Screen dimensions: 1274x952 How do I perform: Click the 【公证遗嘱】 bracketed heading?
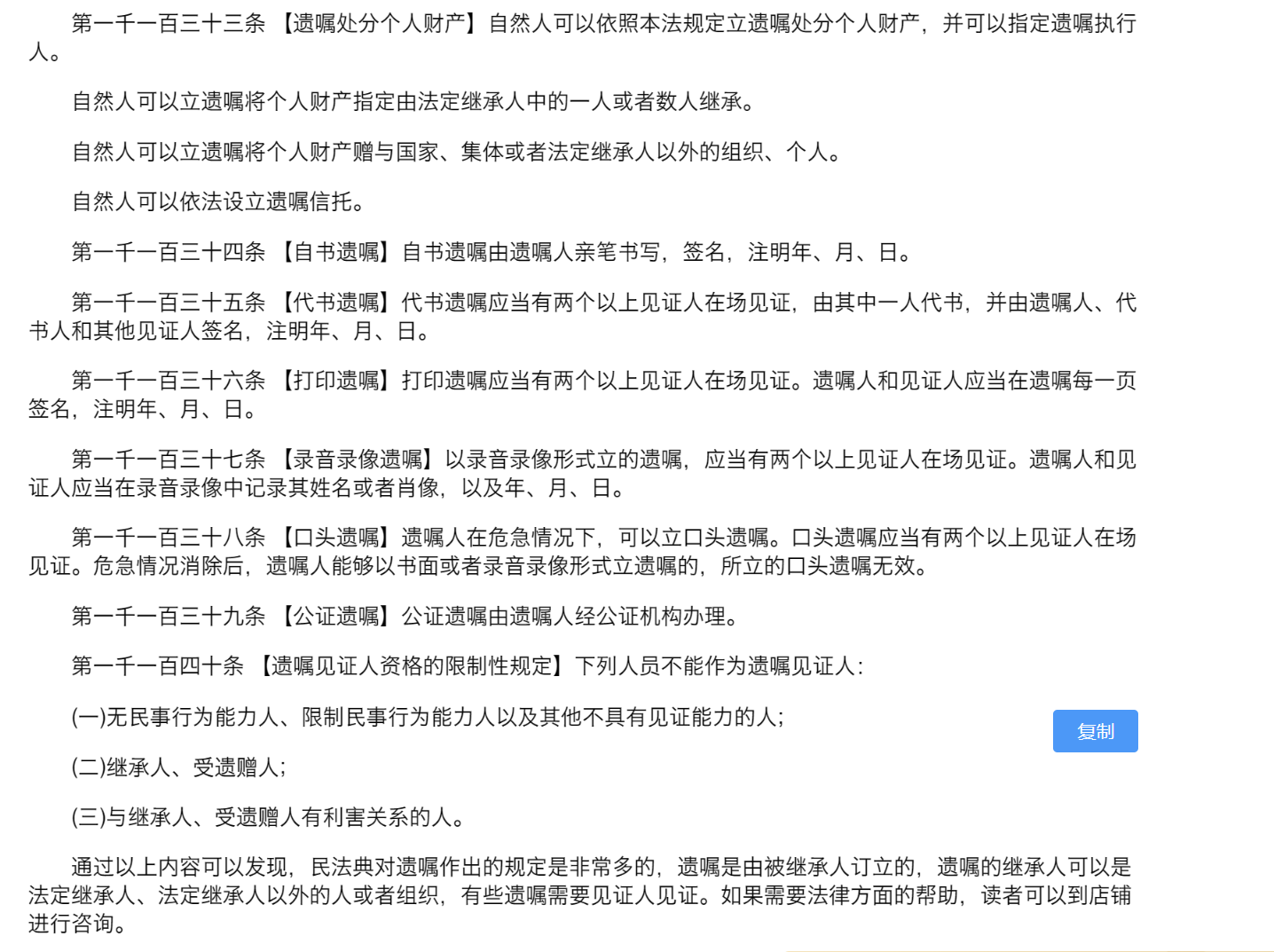pyautogui.click(x=335, y=617)
